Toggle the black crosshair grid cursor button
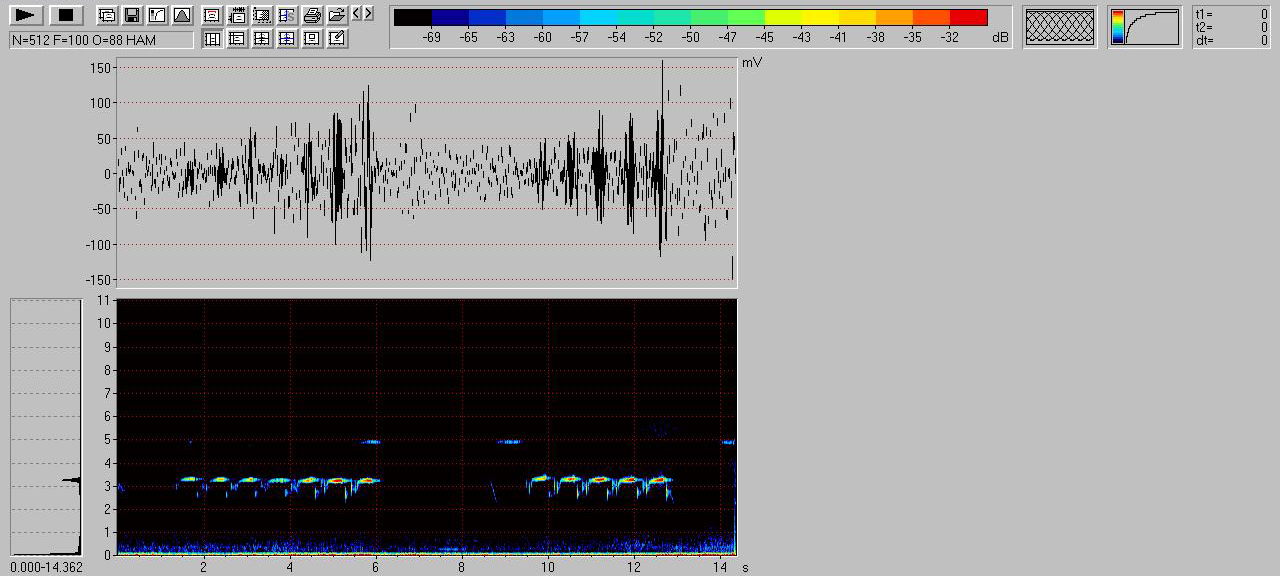 point(262,38)
